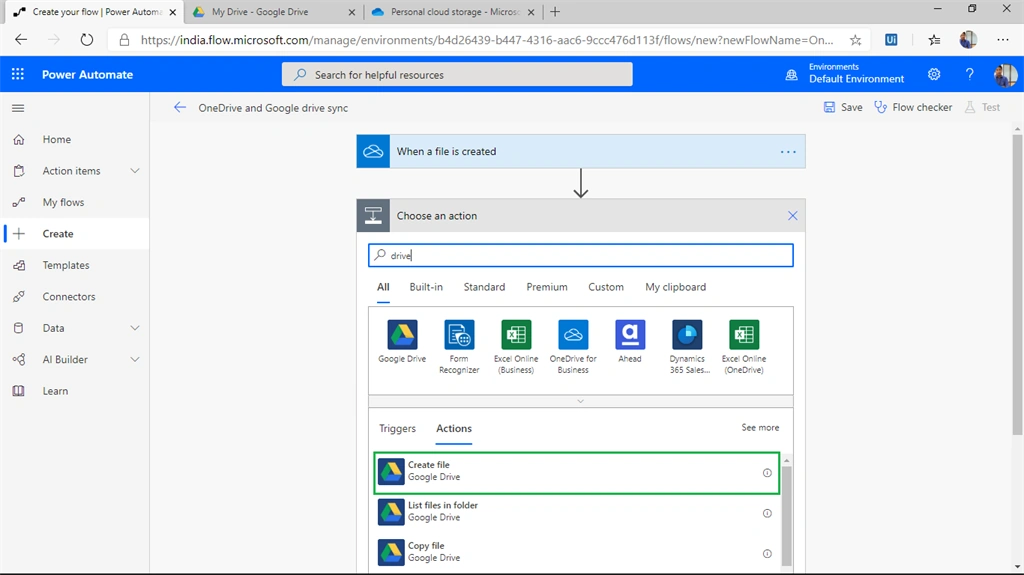
Task: Show info for Create file action
Action: click(x=767, y=472)
